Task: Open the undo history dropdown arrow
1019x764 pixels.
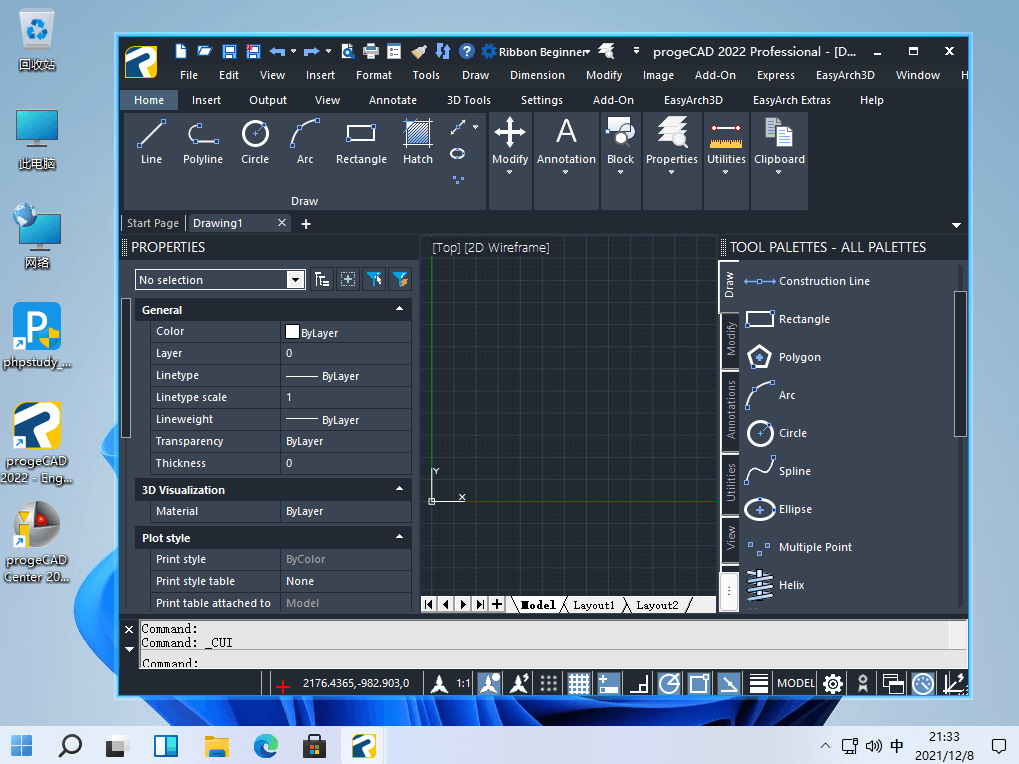Action: (x=293, y=51)
